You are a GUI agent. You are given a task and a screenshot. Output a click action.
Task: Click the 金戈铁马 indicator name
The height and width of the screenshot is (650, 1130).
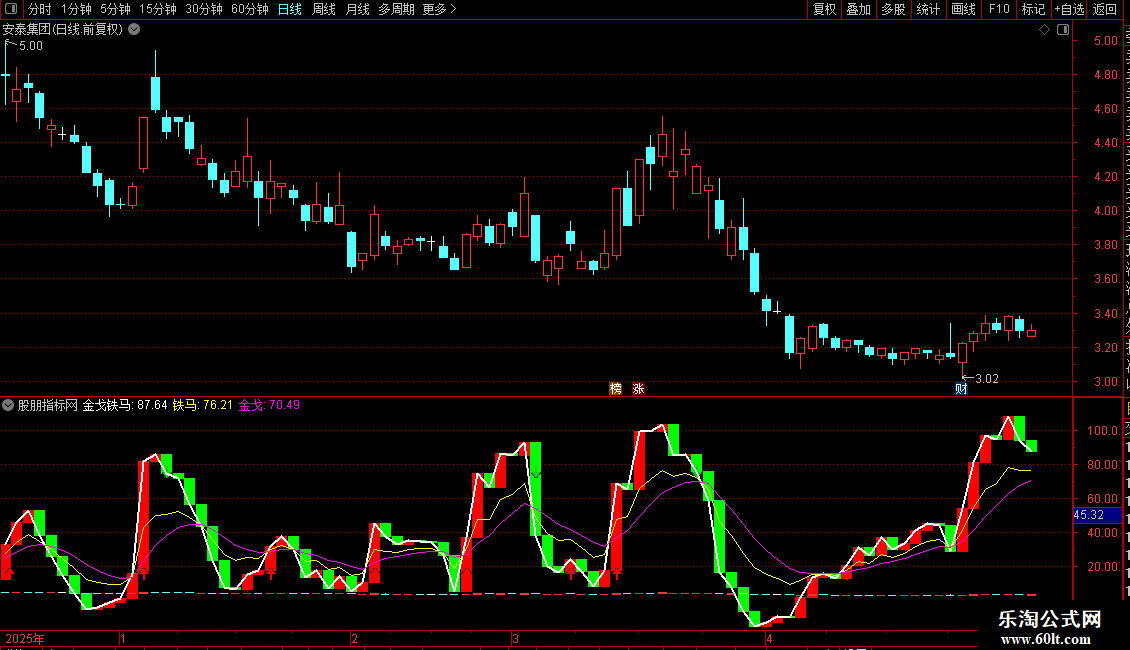click(x=107, y=405)
